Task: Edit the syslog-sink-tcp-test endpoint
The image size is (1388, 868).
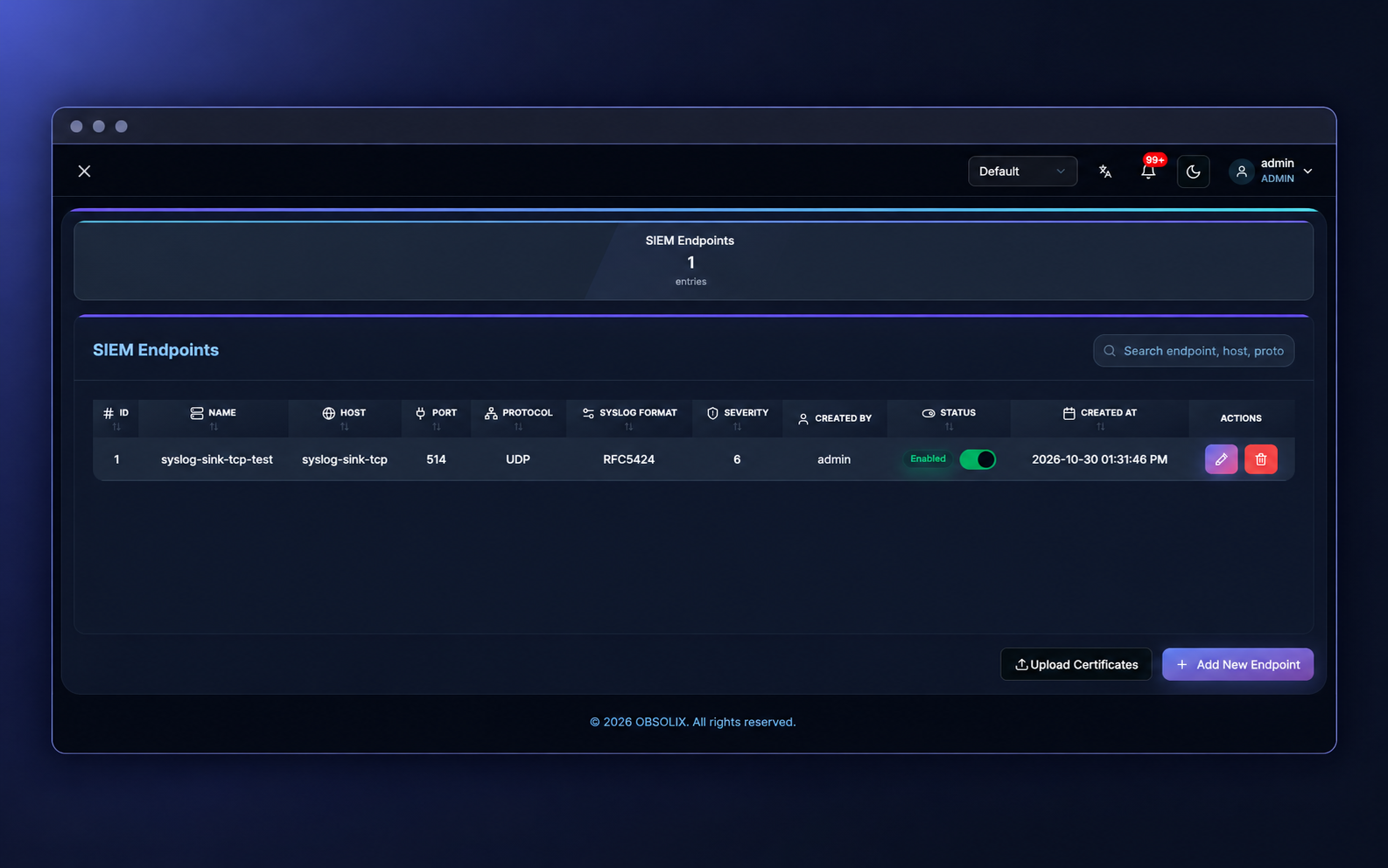Action: click(x=1221, y=459)
